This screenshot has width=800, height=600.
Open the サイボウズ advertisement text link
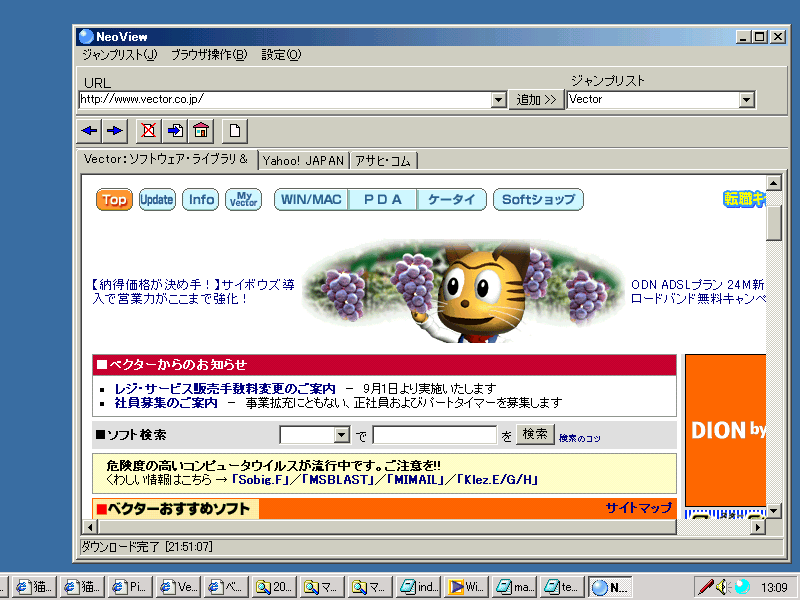(193, 291)
